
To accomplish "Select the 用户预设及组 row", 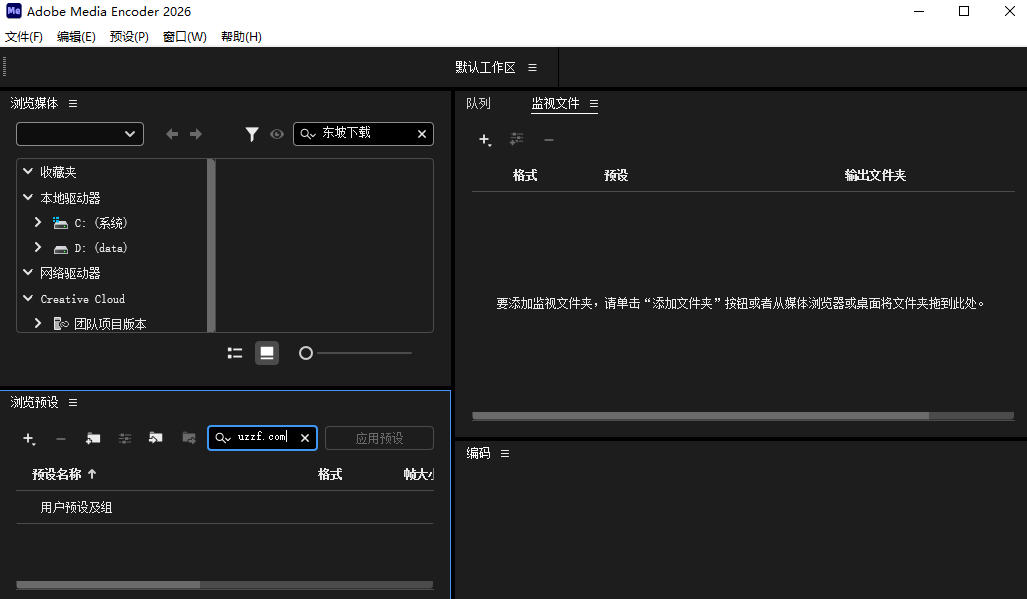I will 225,507.
